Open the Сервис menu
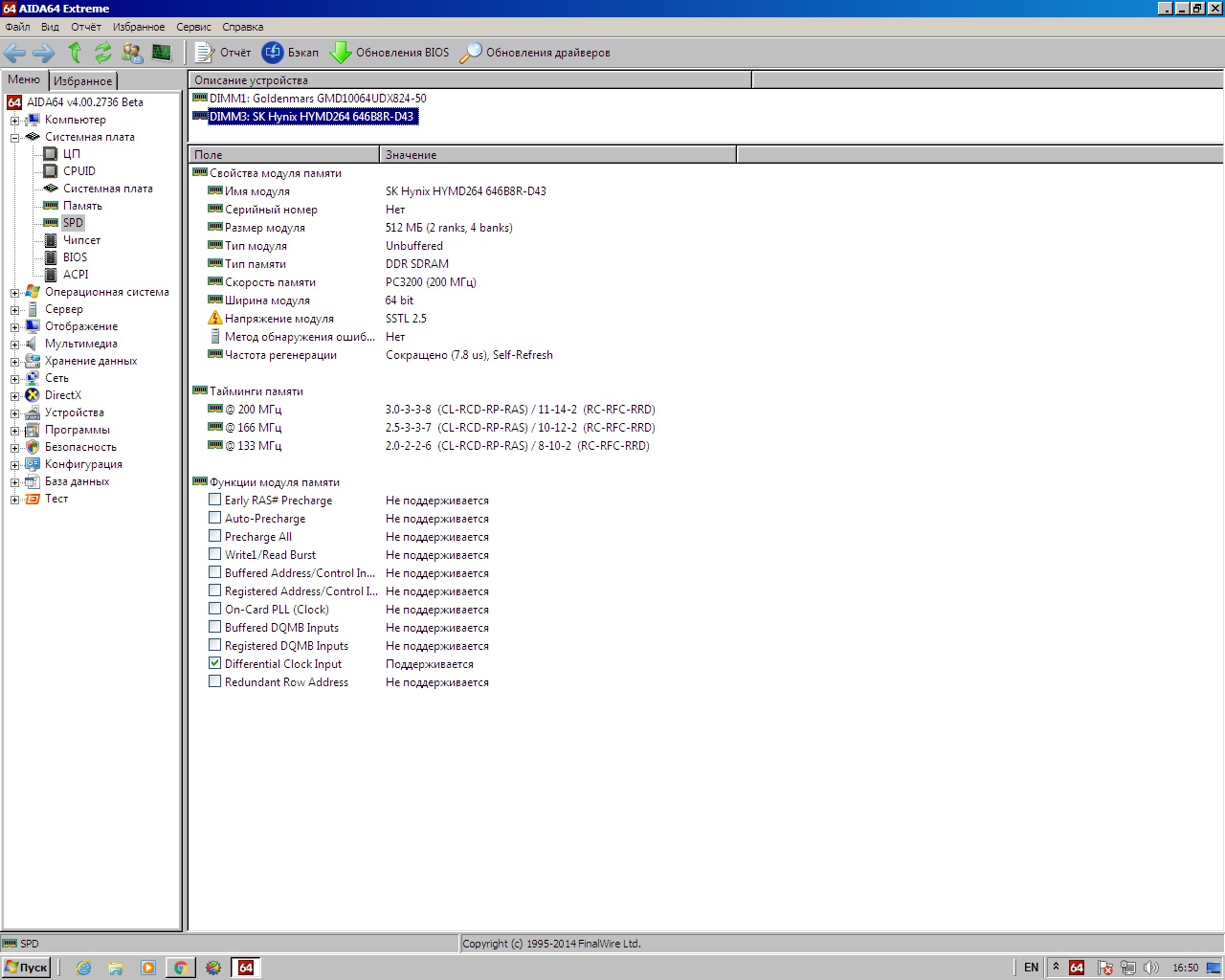Viewport: 1225px width, 980px height. tap(194, 27)
